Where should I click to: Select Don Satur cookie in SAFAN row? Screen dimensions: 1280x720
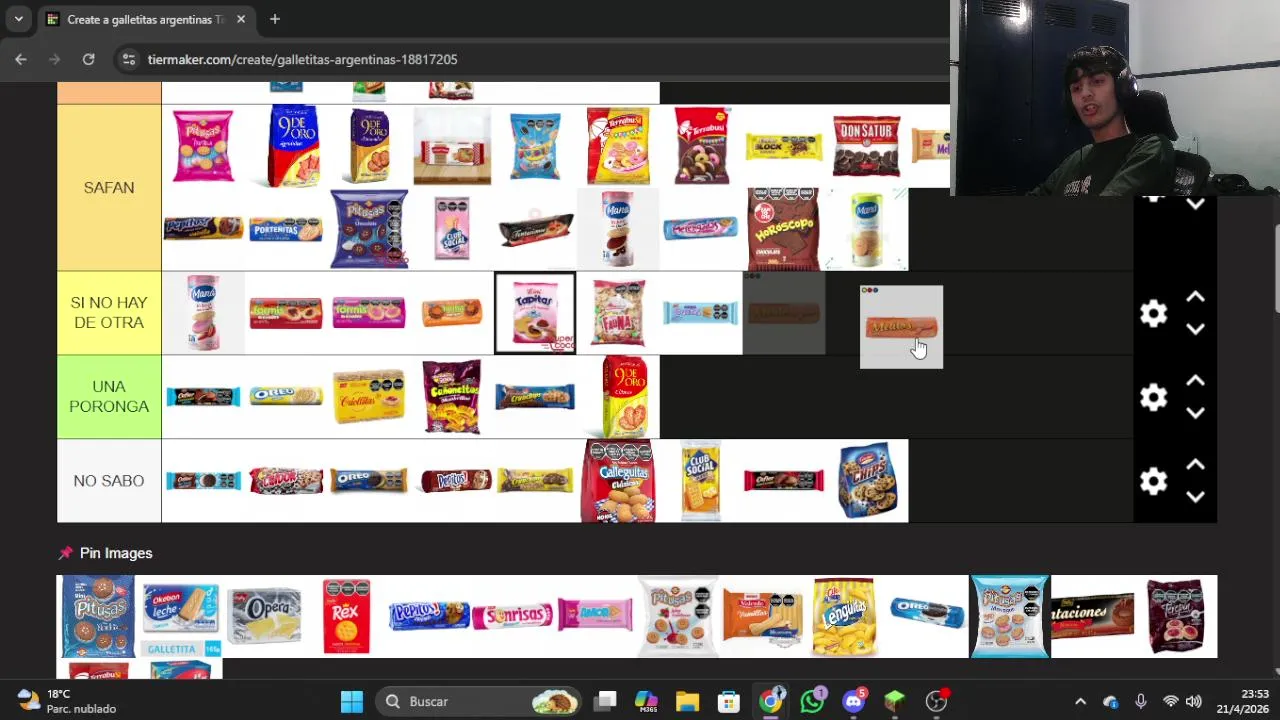tap(867, 146)
